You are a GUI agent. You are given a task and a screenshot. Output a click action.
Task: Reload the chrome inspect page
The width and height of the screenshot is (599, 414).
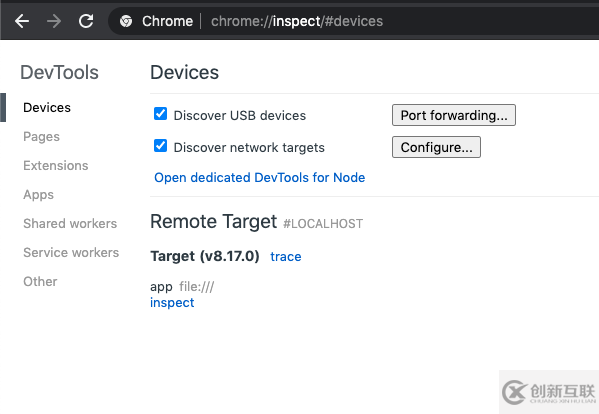[x=86, y=21]
